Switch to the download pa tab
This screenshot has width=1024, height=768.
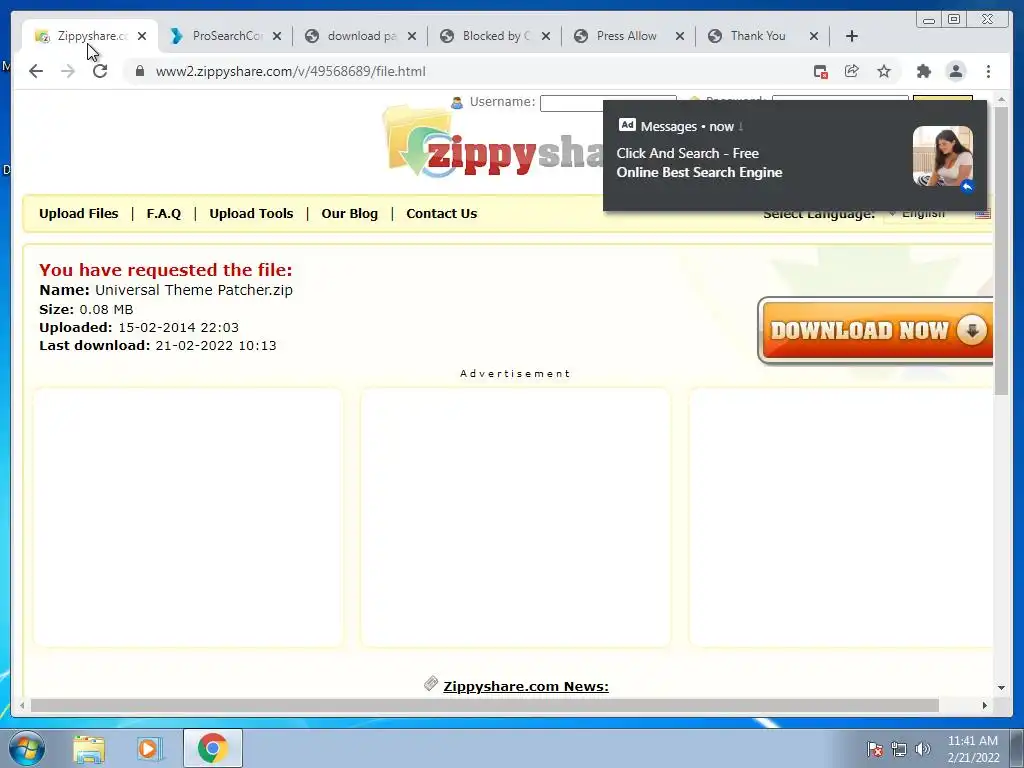tap(360, 36)
